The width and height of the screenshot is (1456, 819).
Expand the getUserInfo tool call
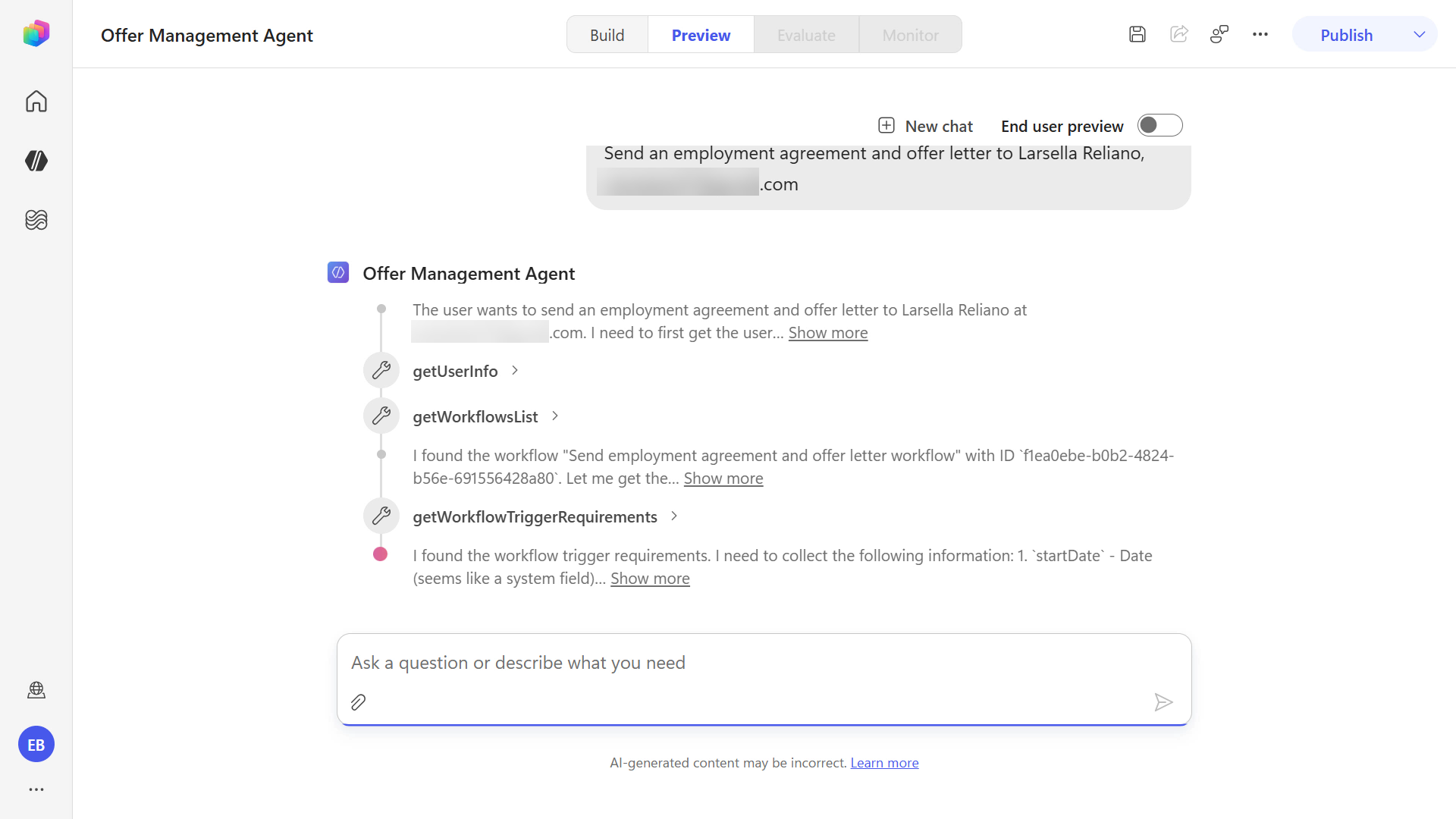466,371
